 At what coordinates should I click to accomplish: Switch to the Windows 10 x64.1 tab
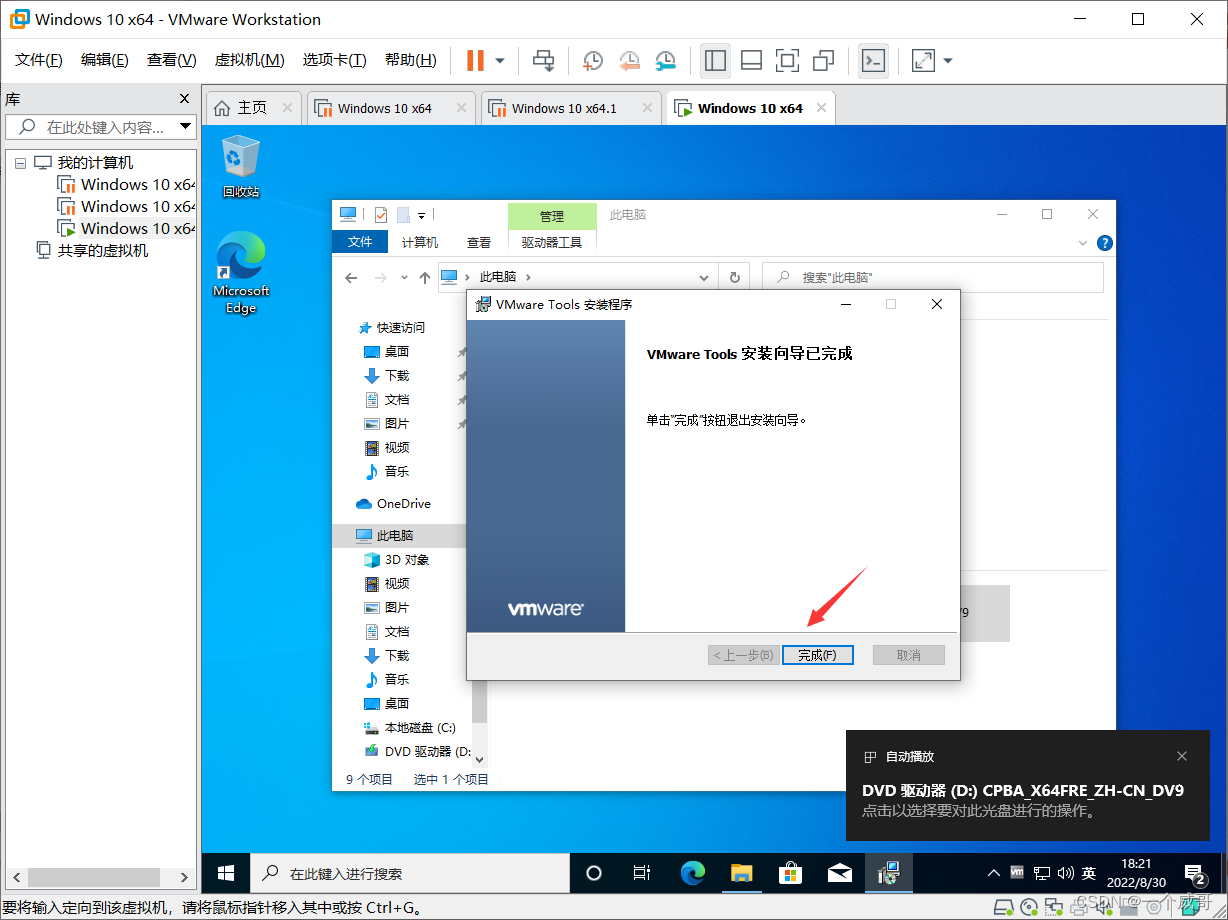[x=564, y=108]
